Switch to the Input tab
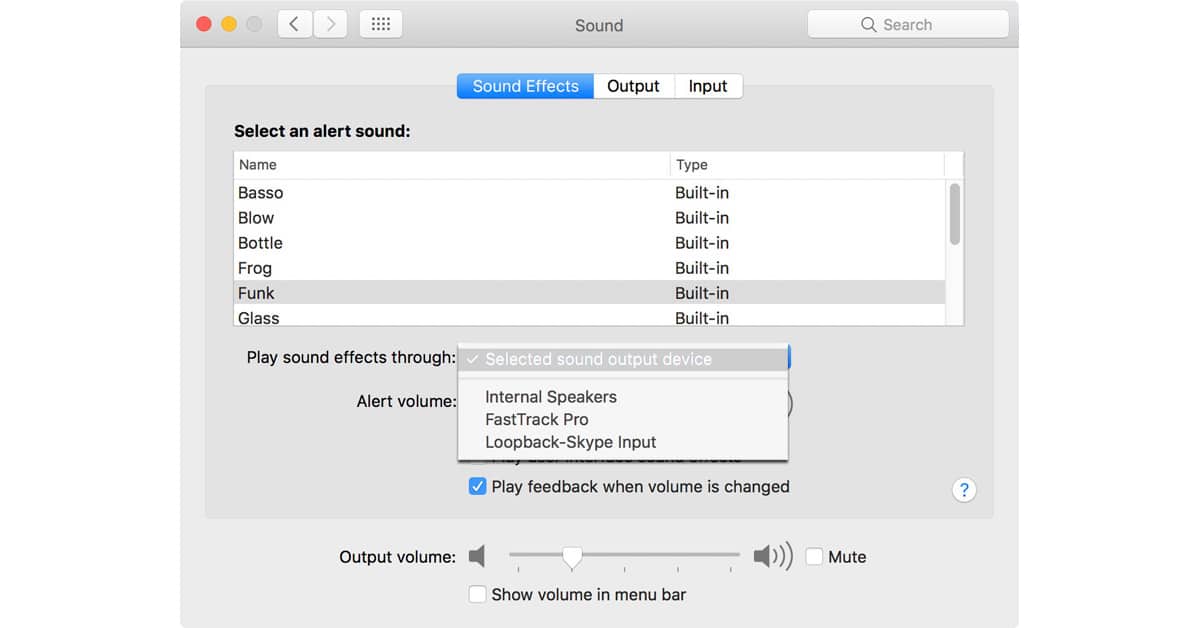 708,86
